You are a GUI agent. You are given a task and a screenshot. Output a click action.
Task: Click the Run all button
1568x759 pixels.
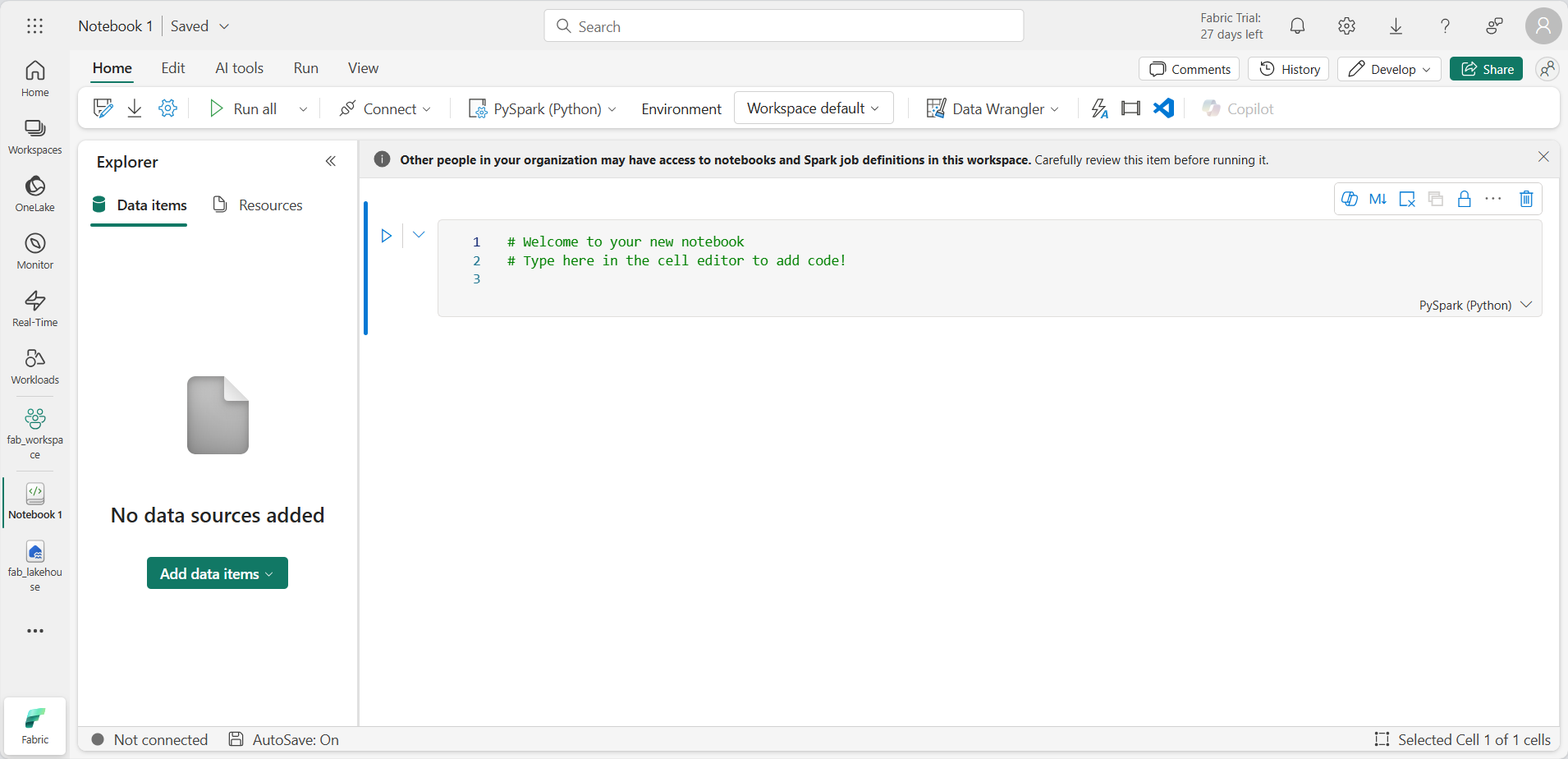pyautogui.click(x=243, y=108)
